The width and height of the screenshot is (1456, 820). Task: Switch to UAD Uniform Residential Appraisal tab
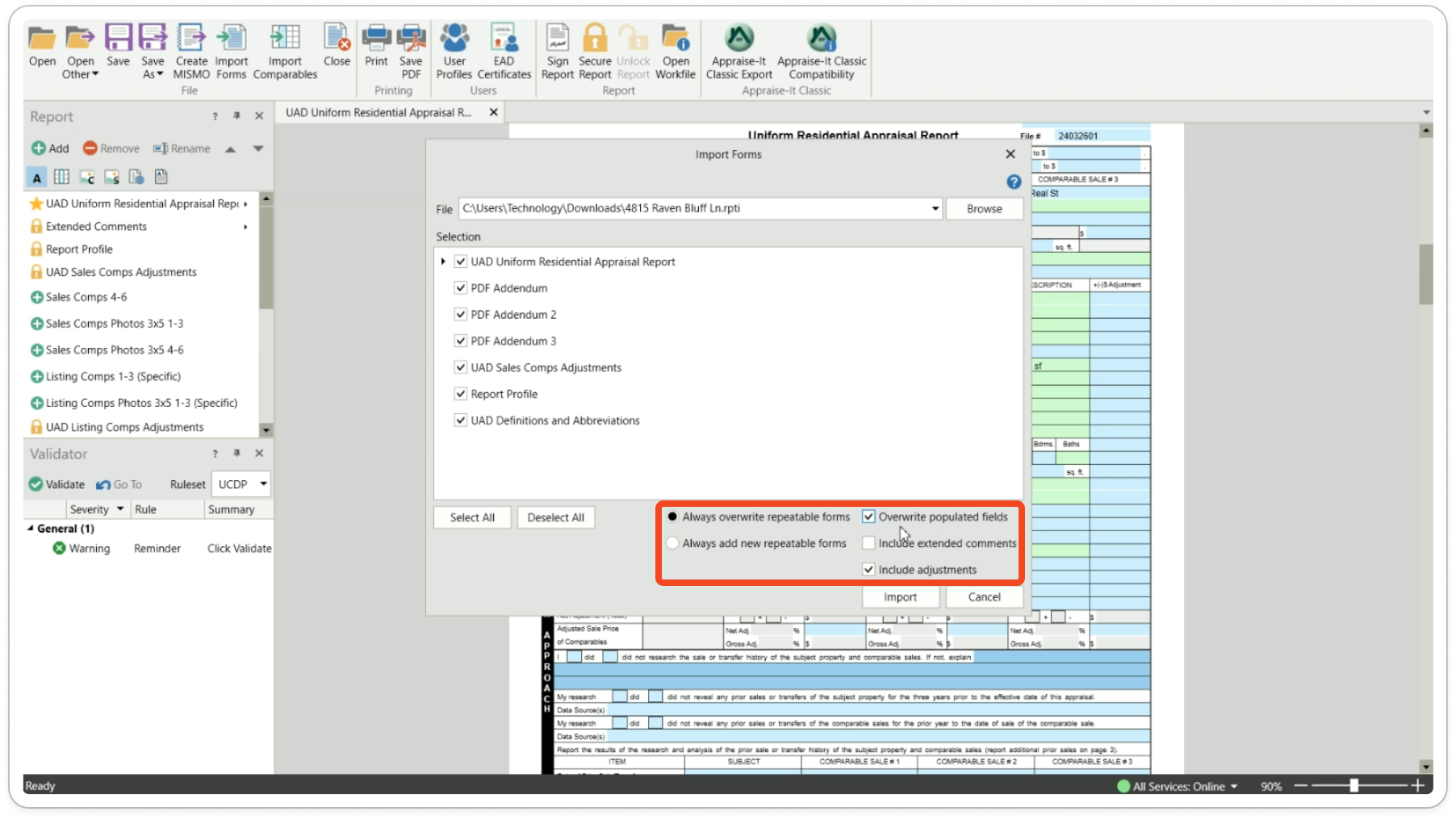(x=378, y=113)
